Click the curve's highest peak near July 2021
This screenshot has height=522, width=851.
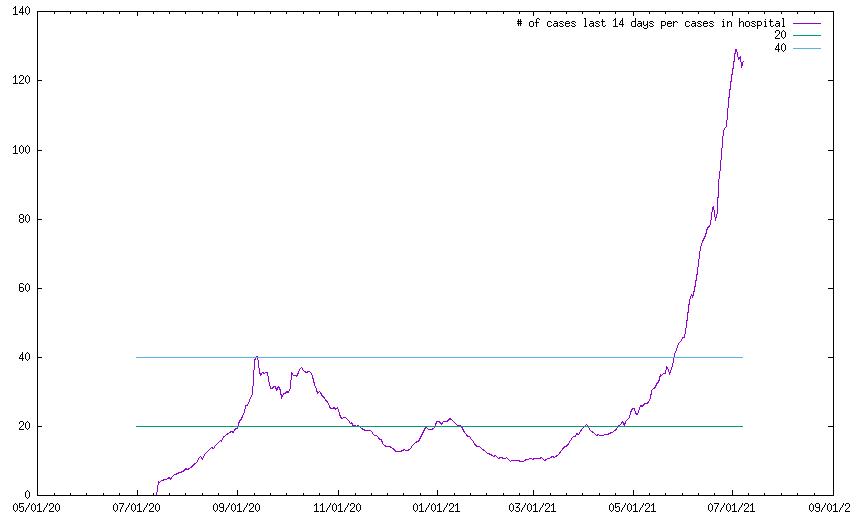(736, 50)
